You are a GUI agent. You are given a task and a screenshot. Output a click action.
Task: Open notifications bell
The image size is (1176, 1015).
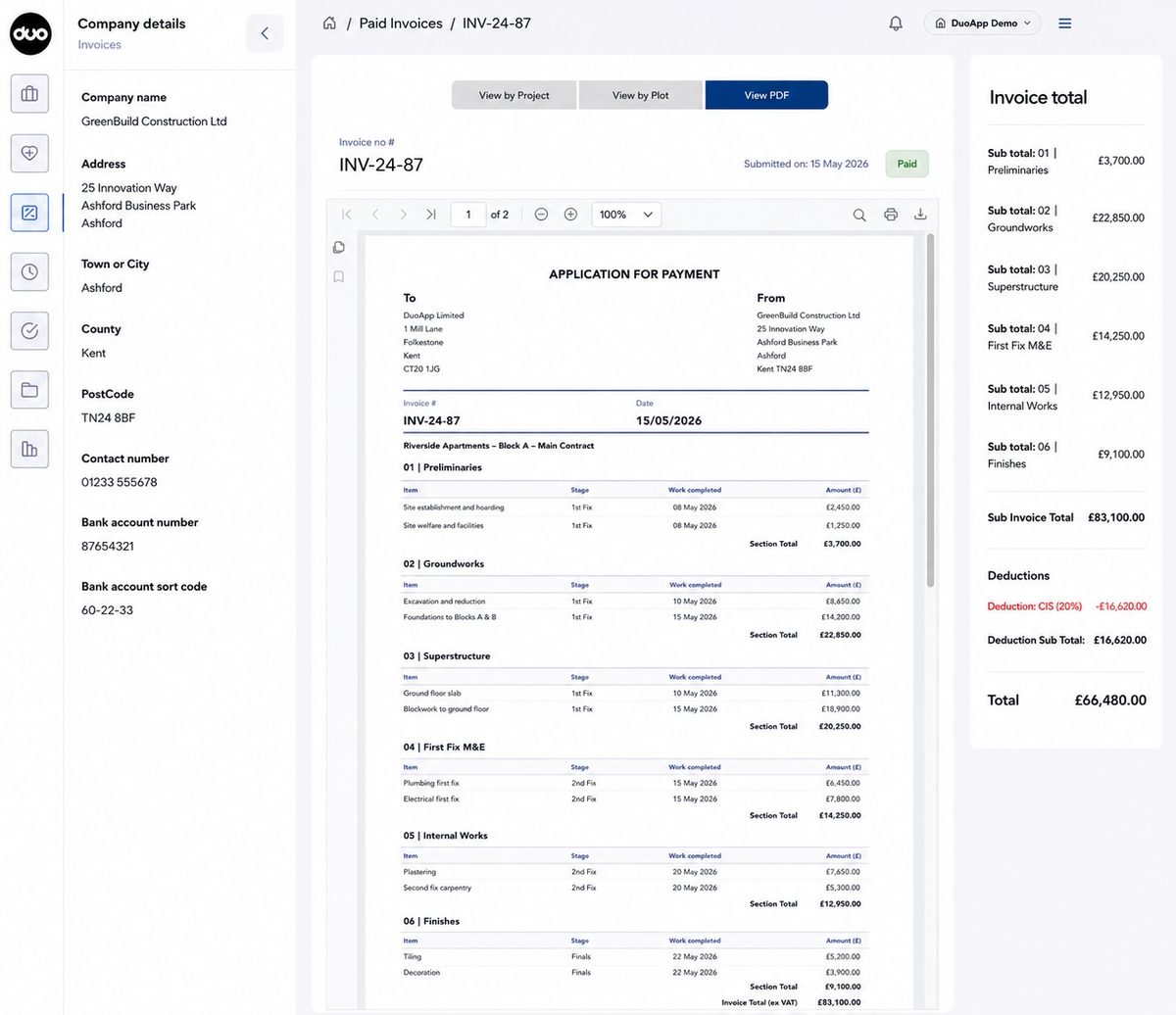[896, 23]
